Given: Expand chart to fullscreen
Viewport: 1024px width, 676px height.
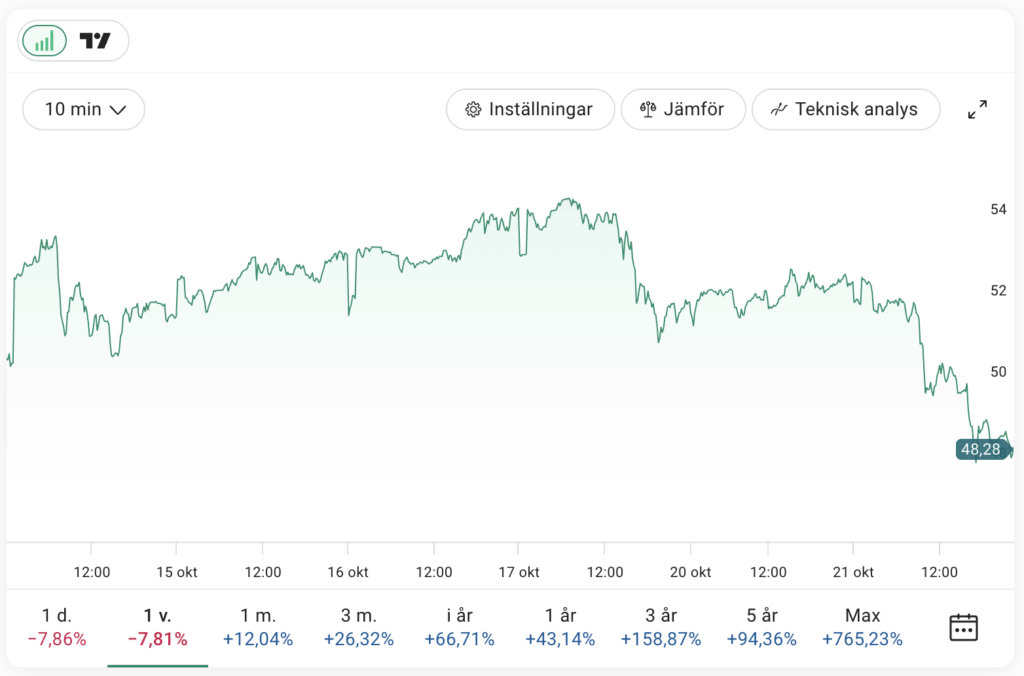Looking at the screenshot, I should (x=977, y=110).
